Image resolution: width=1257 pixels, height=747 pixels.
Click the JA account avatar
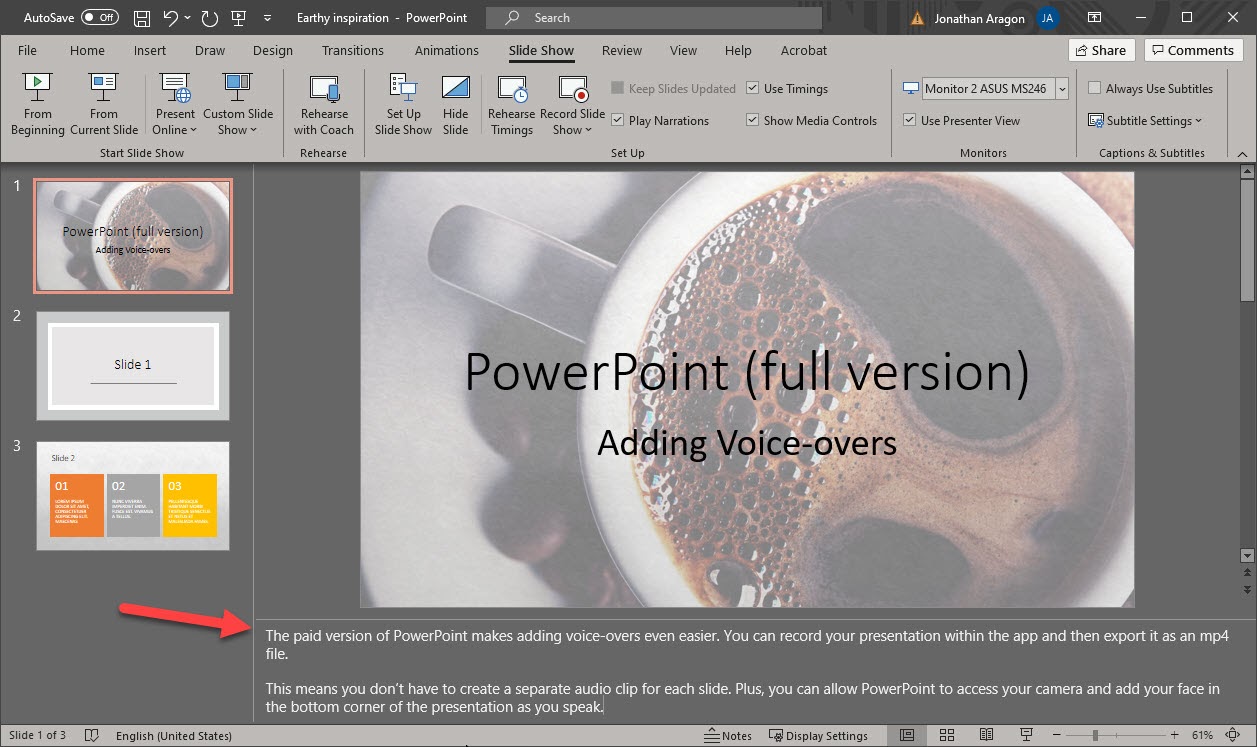(1047, 18)
